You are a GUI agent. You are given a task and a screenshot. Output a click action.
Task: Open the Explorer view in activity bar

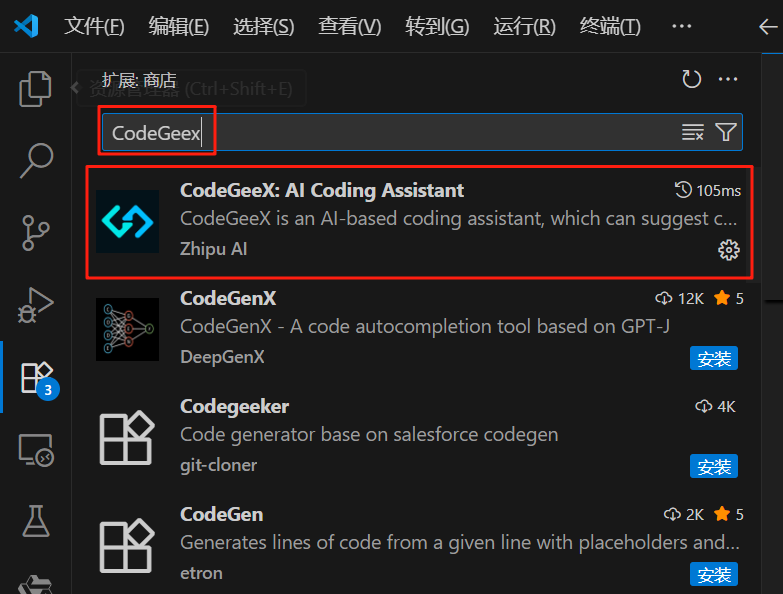point(35,89)
